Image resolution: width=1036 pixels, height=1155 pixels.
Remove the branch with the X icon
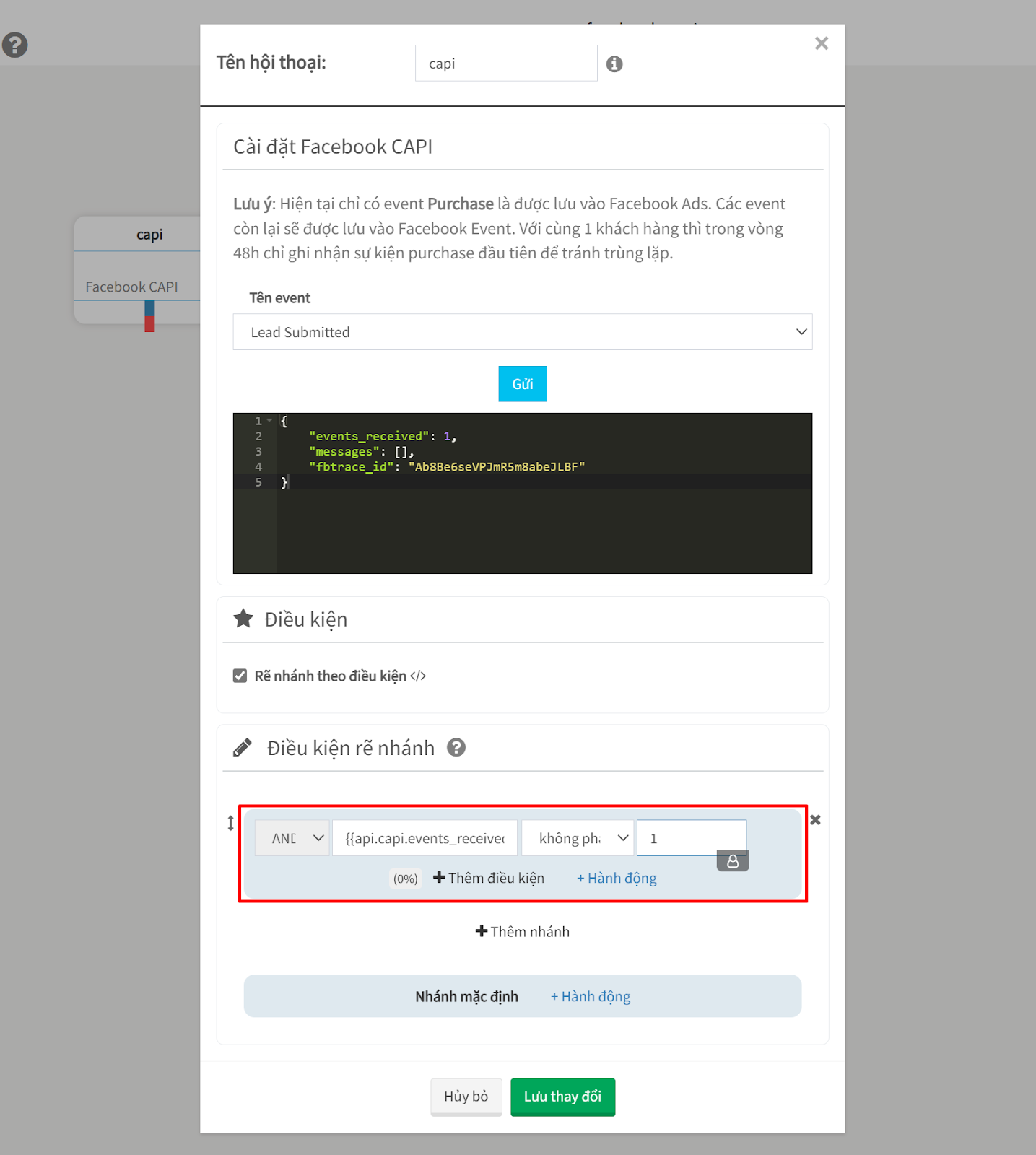point(815,820)
